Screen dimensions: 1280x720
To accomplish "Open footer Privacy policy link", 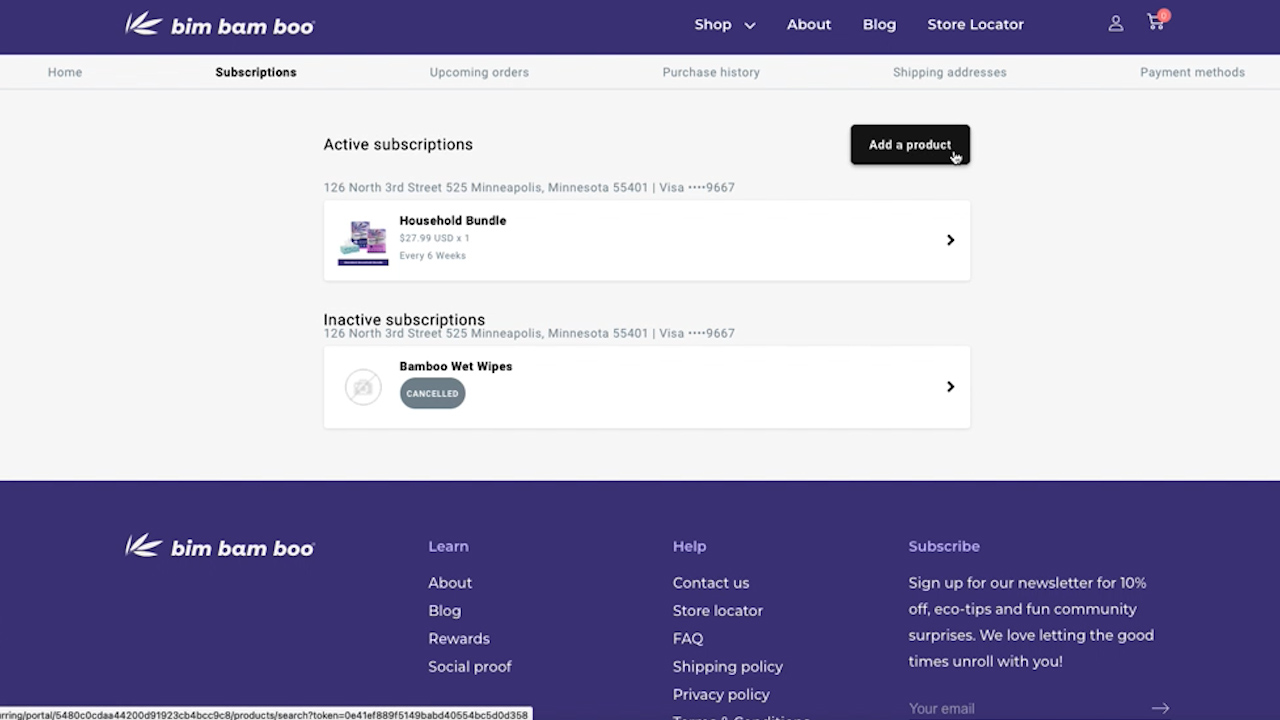I will pyautogui.click(x=721, y=695).
